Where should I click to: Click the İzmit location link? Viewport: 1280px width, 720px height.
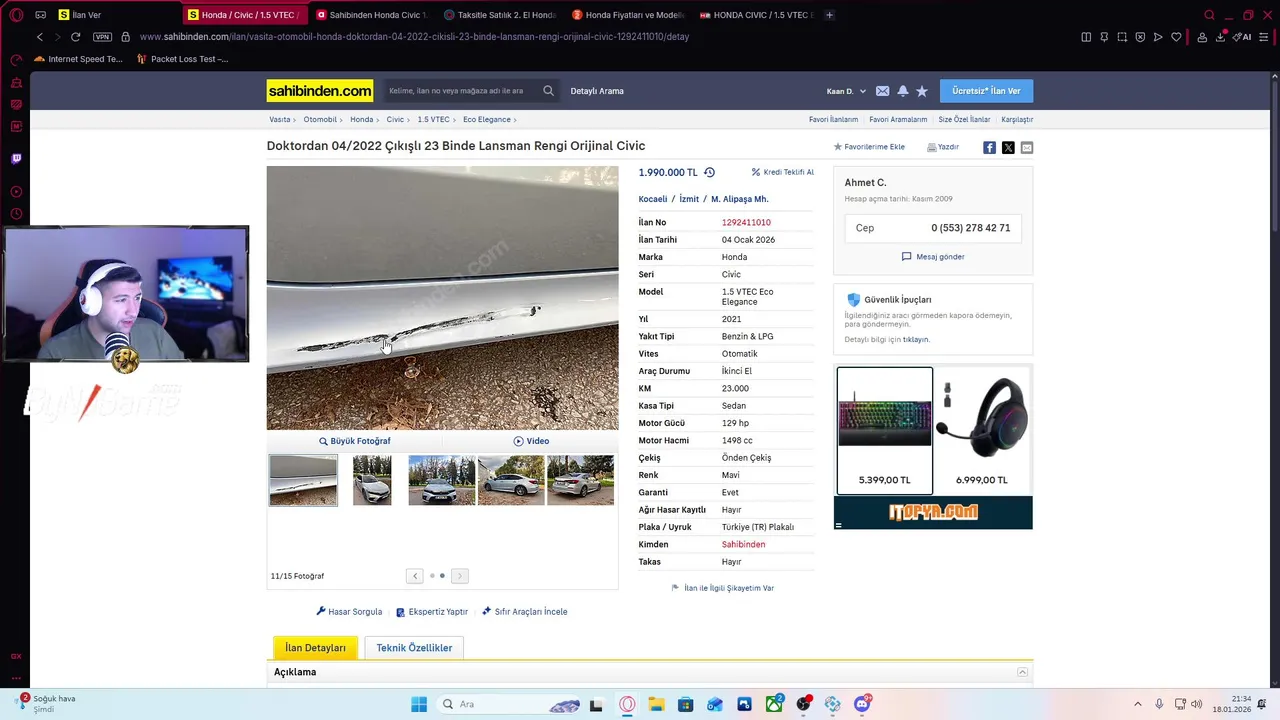[x=689, y=199]
